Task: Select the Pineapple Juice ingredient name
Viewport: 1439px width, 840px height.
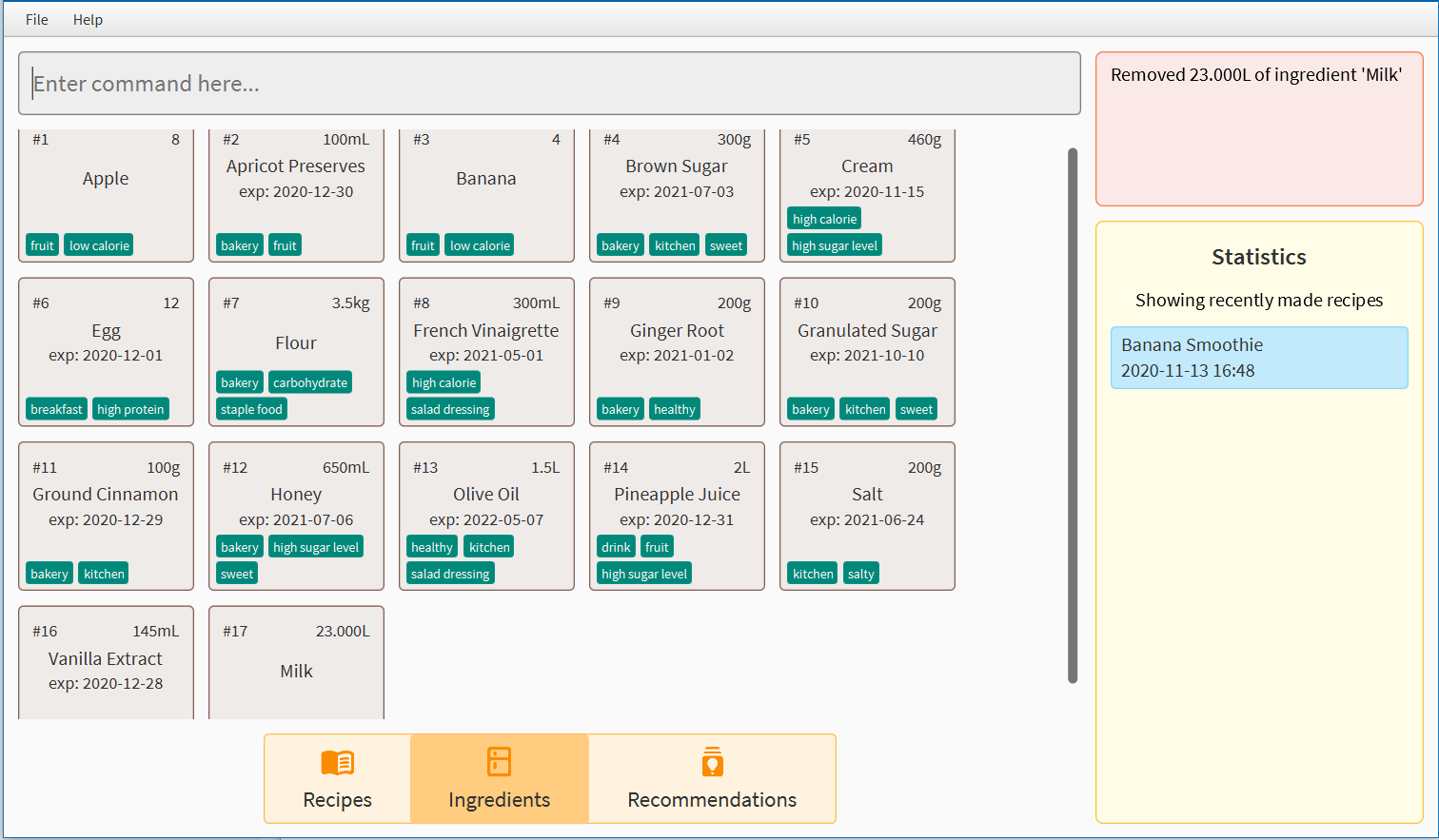Action: click(x=677, y=494)
